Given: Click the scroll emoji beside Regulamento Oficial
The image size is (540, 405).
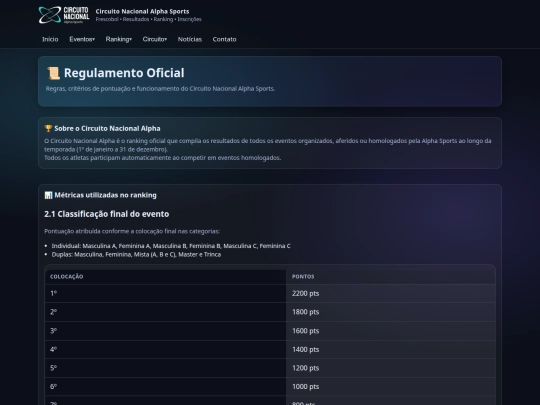Looking at the screenshot, I should pos(53,73).
